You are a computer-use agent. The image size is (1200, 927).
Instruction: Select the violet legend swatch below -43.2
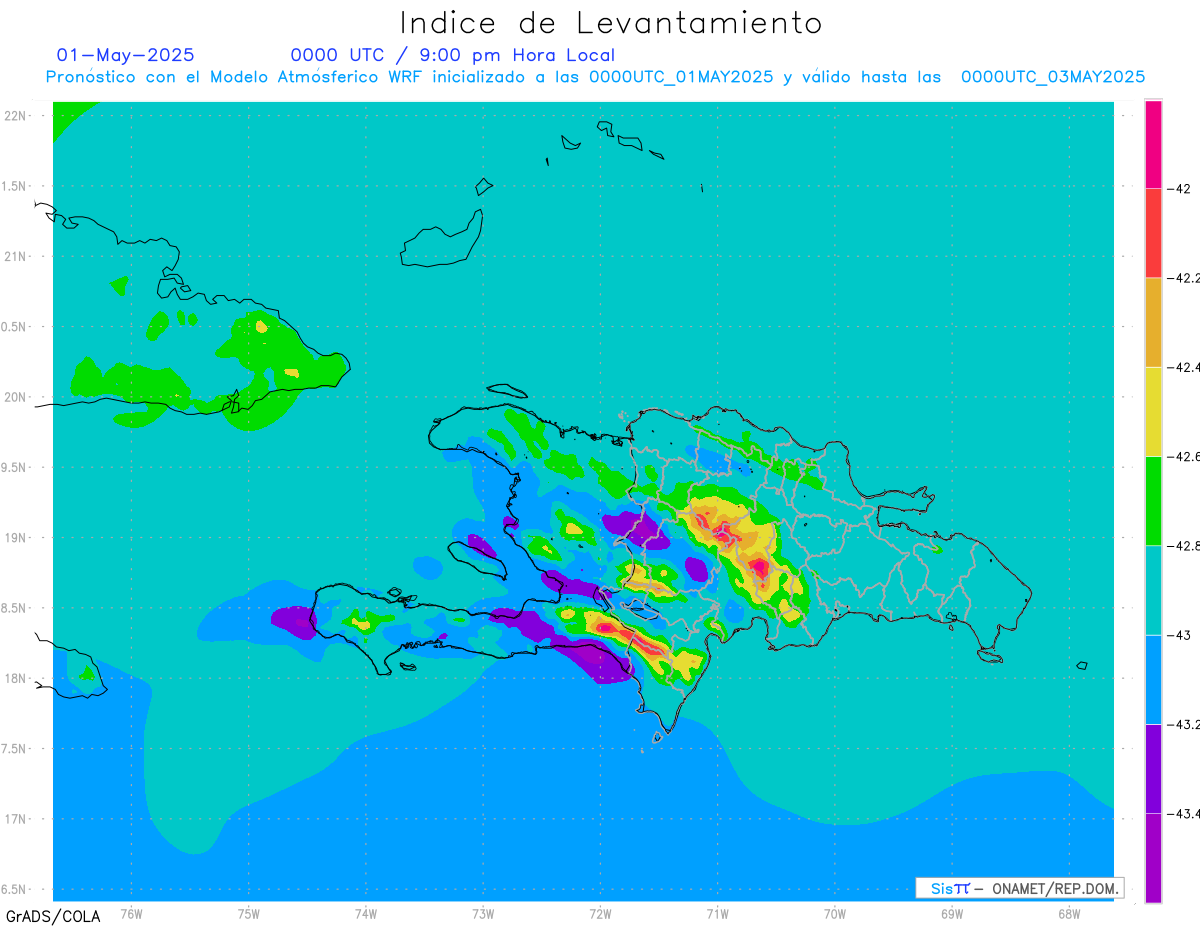(1153, 768)
